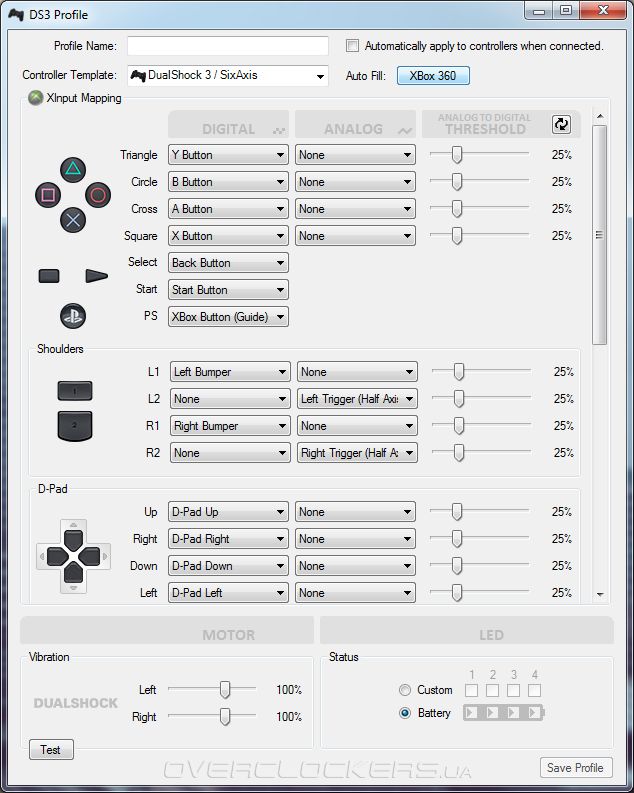The width and height of the screenshot is (634, 793).
Task: Open Cross A Button dropdown
Action: [x=229, y=209]
